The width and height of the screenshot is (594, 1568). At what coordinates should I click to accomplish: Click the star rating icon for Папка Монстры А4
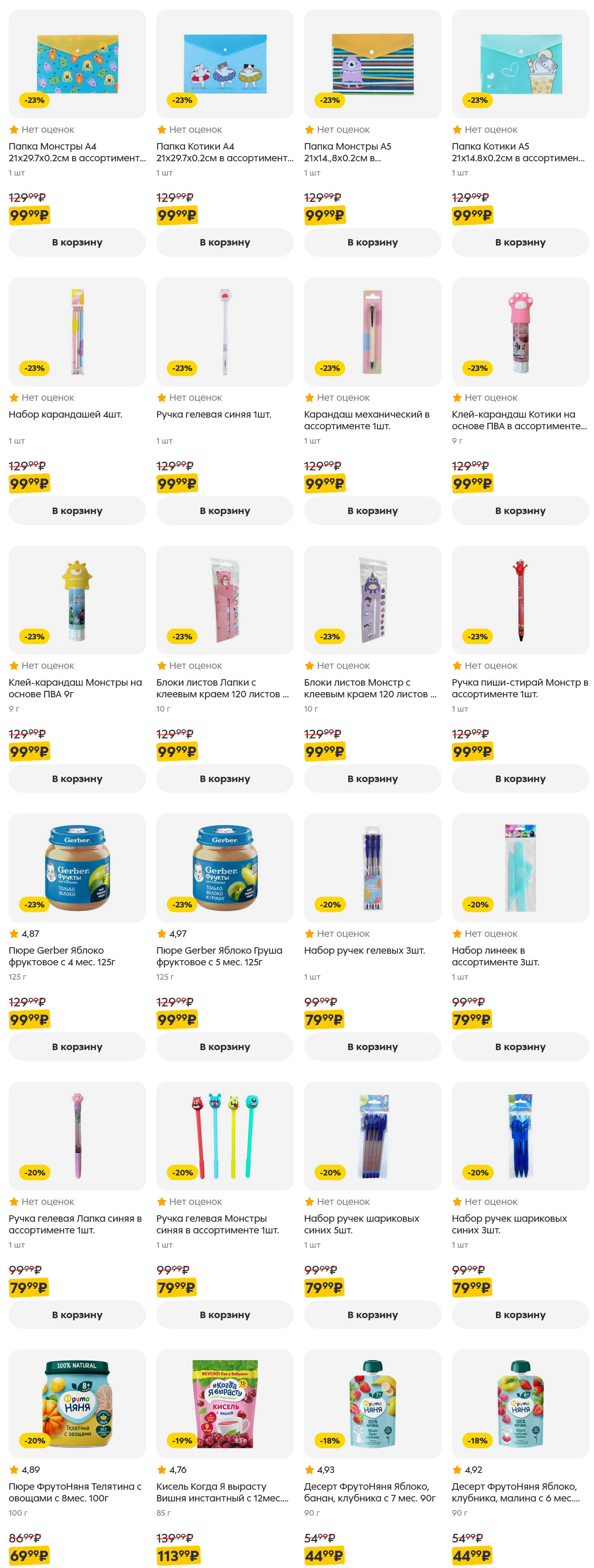click(13, 130)
